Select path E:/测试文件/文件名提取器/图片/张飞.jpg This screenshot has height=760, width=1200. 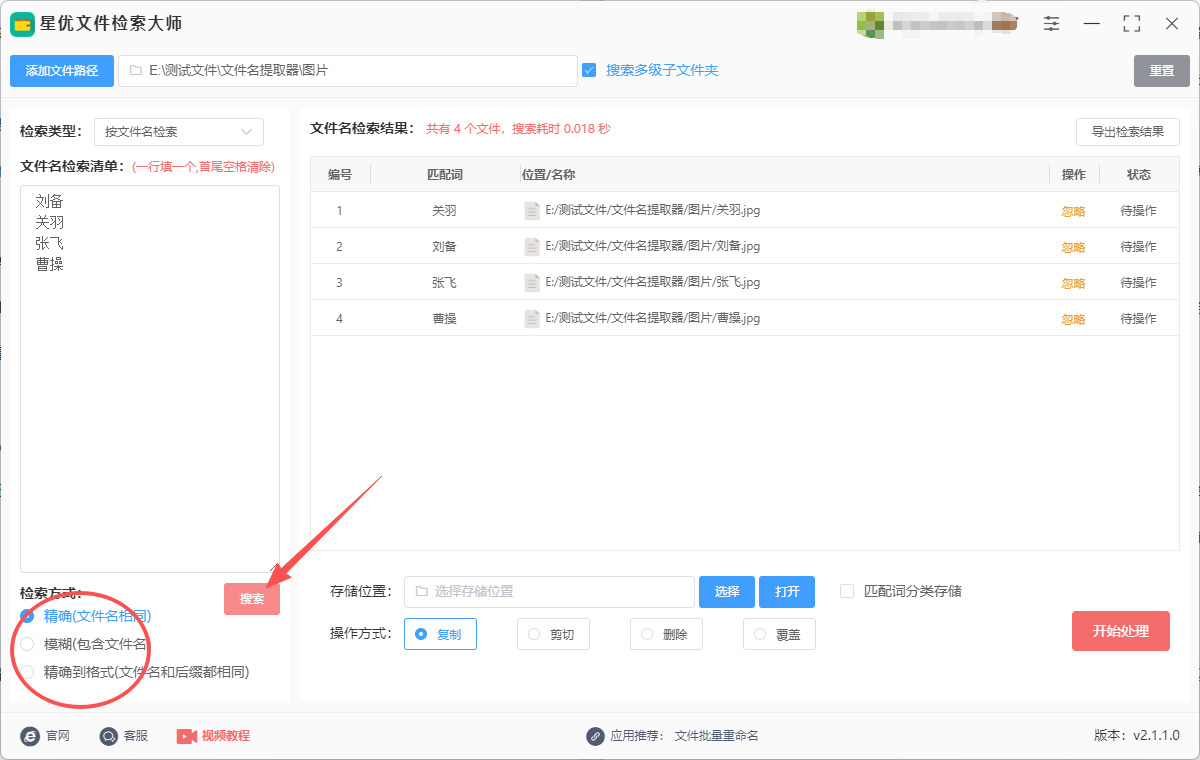click(x=653, y=283)
